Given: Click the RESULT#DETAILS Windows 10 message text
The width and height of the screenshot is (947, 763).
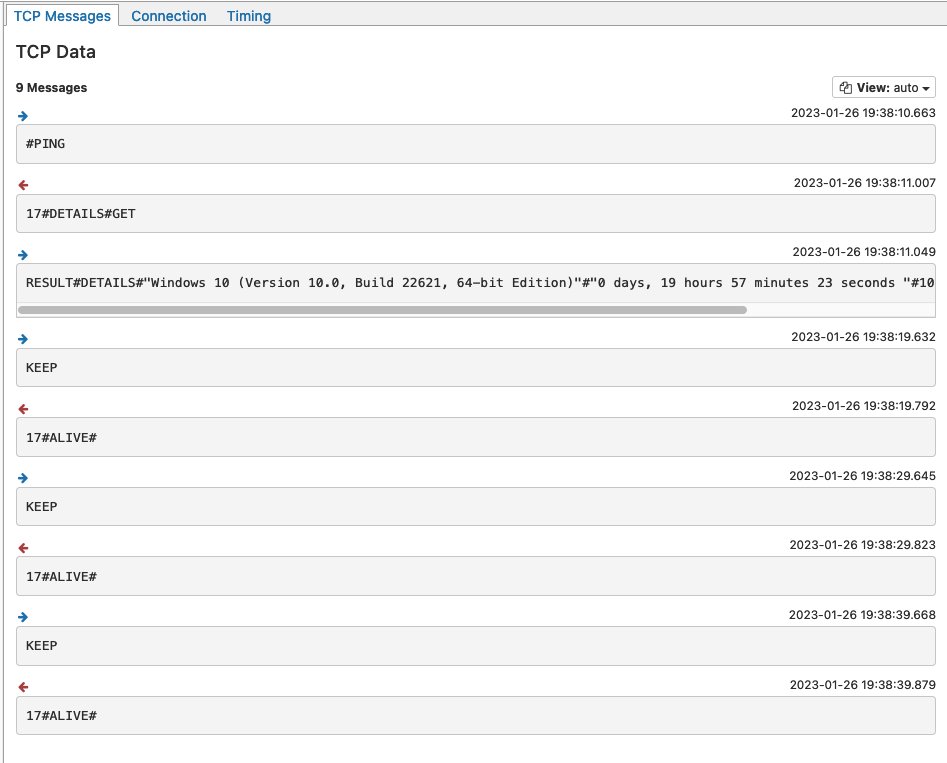Looking at the screenshot, I should [480, 283].
